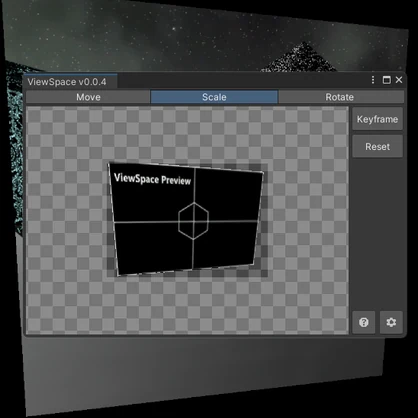Add a Keyframe with the Keyframe button
This screenshot has width=418, height=418.
click(x=377, y=119)
